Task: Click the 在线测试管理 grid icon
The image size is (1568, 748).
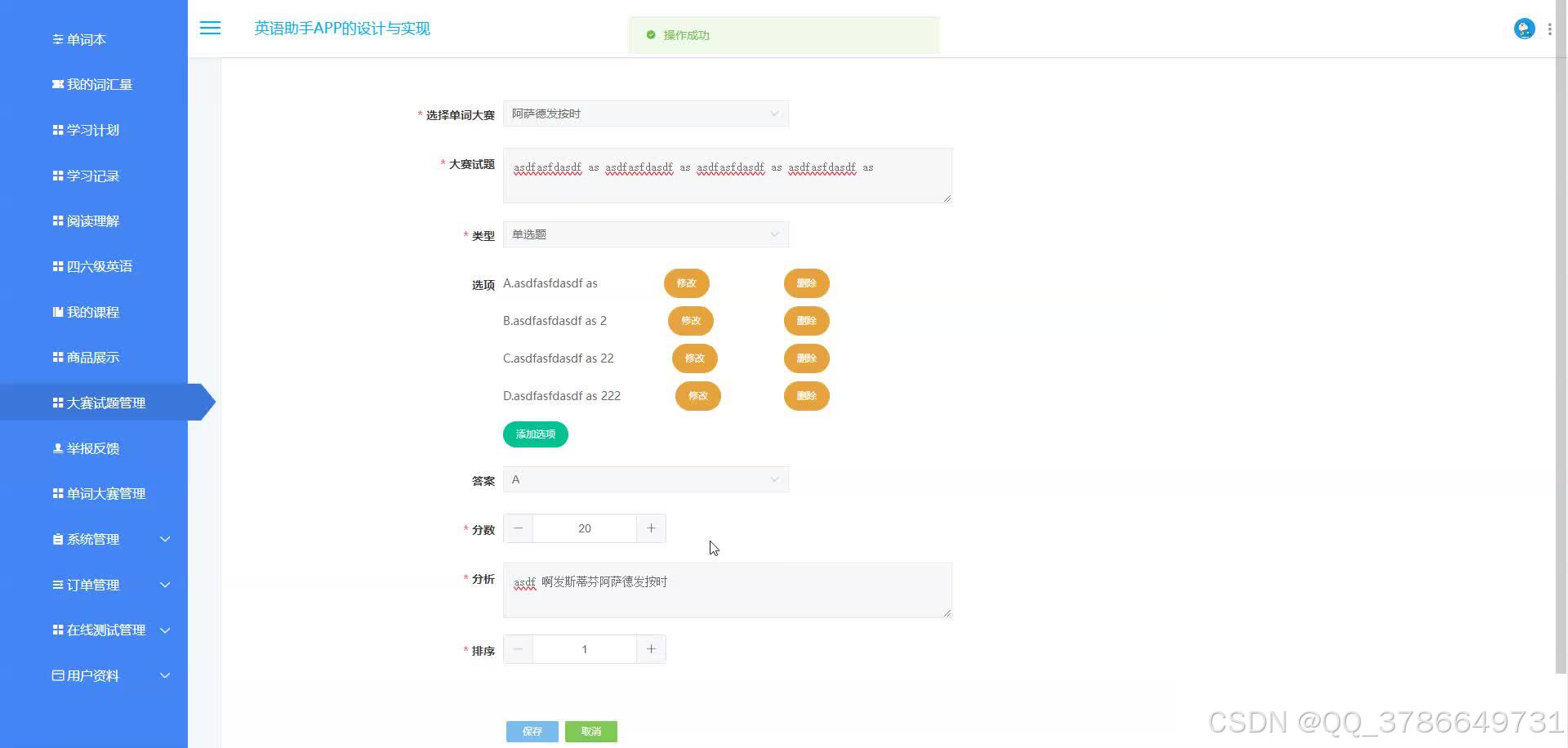Action: pyautogui.click(x=58, y=630)
